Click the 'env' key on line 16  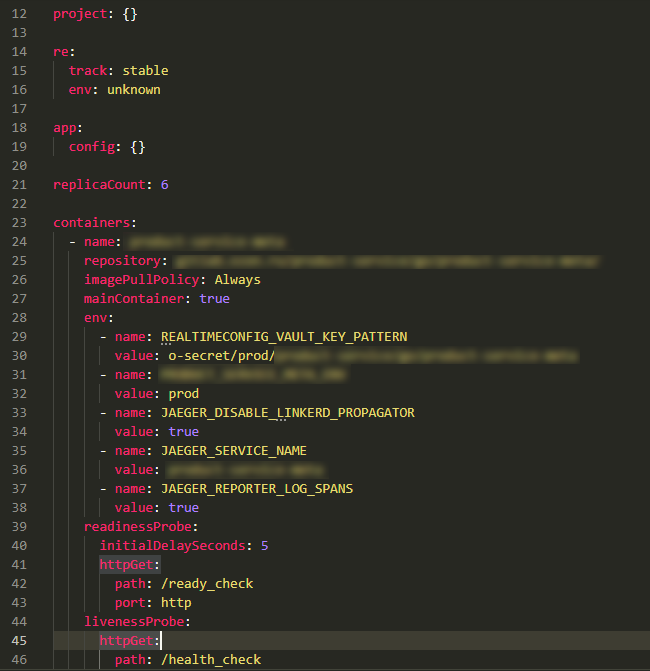80,90
